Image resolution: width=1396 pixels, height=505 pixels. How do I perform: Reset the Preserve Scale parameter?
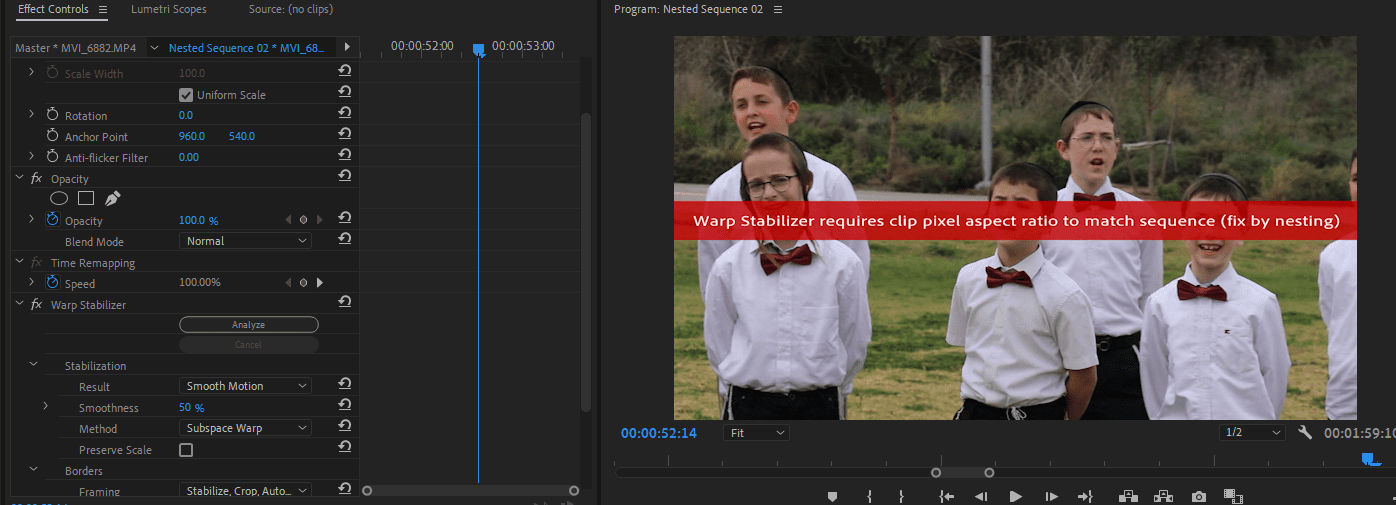coord(344,448)
